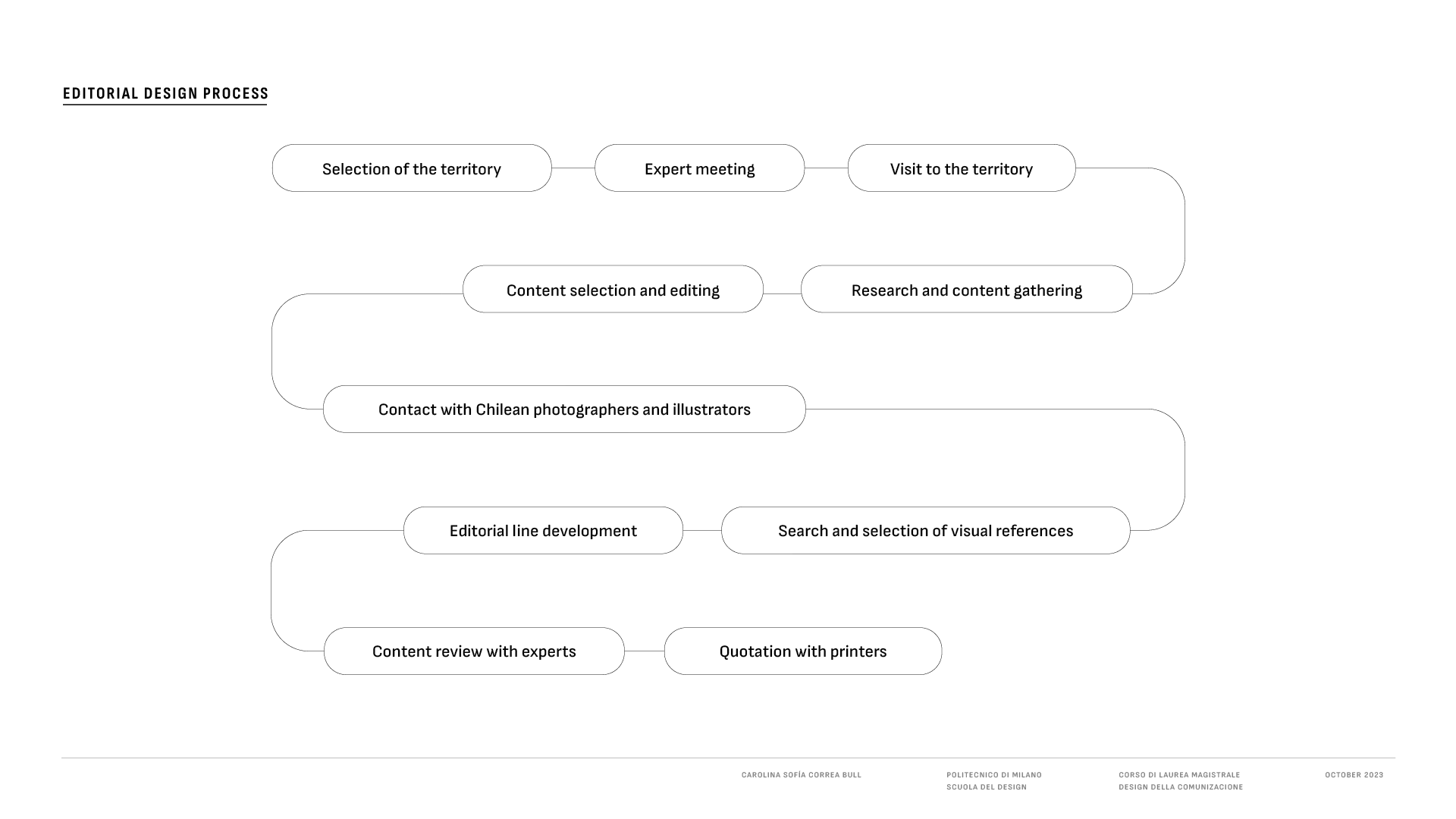Image resolution: width=1456 pixels, height=819 pixels.
Task: Click the Selection of the territory box
Action: (412, 168)
